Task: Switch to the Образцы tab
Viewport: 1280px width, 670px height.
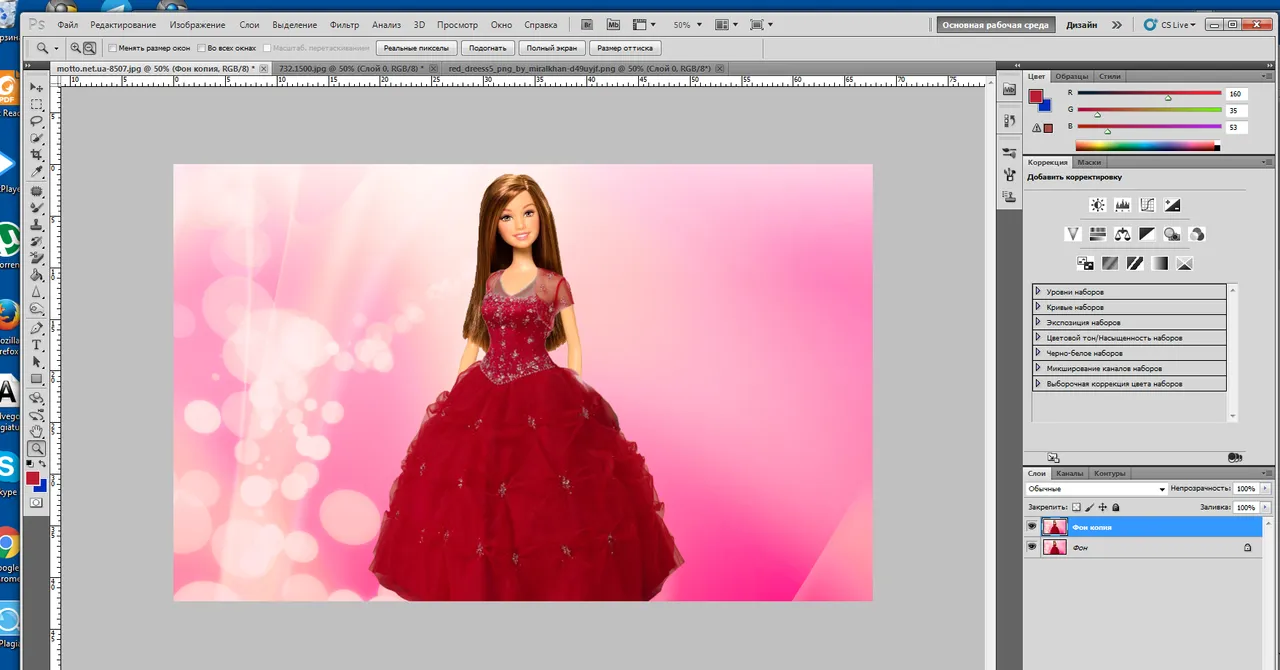Action: coord(1071,76)
